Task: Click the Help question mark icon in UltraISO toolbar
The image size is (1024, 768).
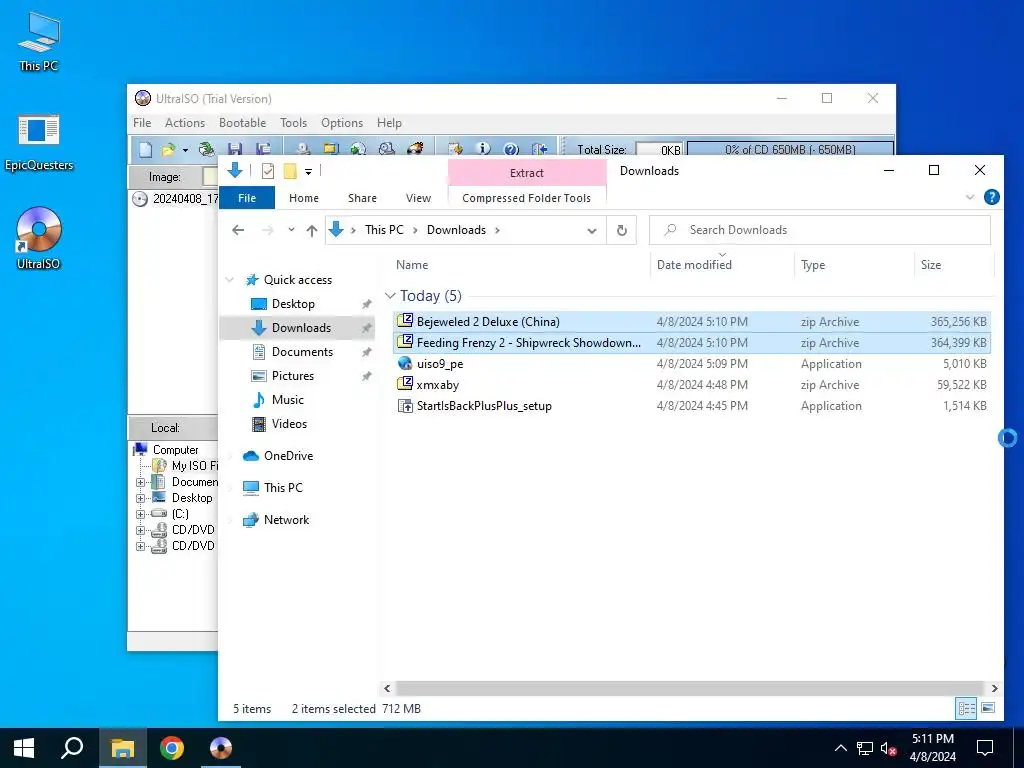Action: (x=511, y=149)
